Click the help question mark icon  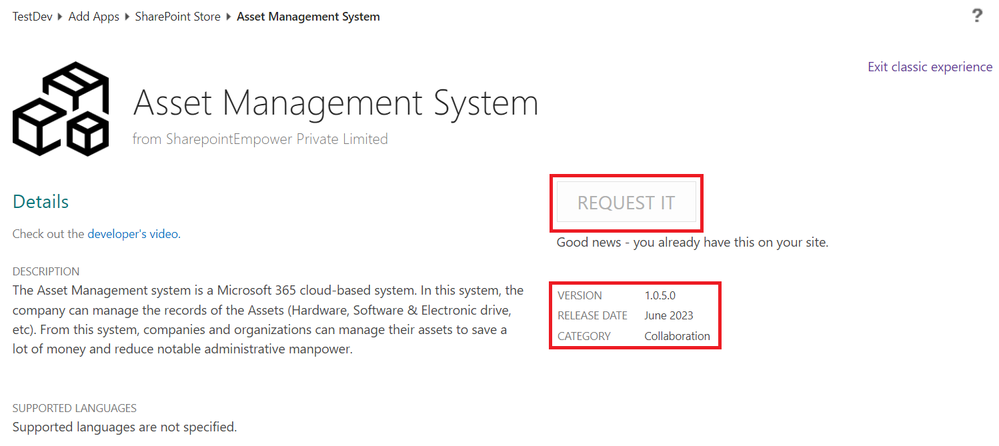pos(977,15)
